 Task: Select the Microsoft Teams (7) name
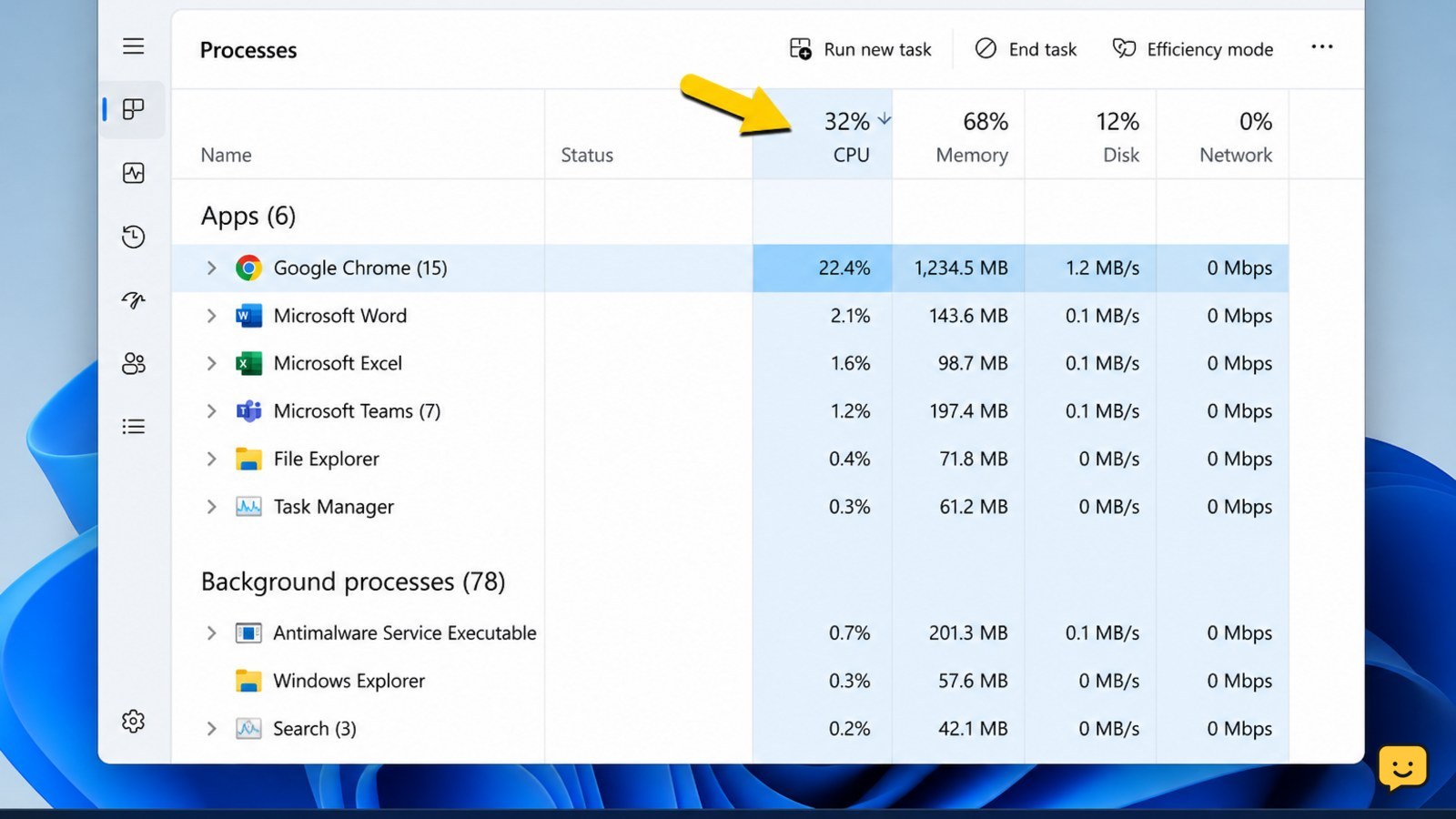tap(357, 411)
